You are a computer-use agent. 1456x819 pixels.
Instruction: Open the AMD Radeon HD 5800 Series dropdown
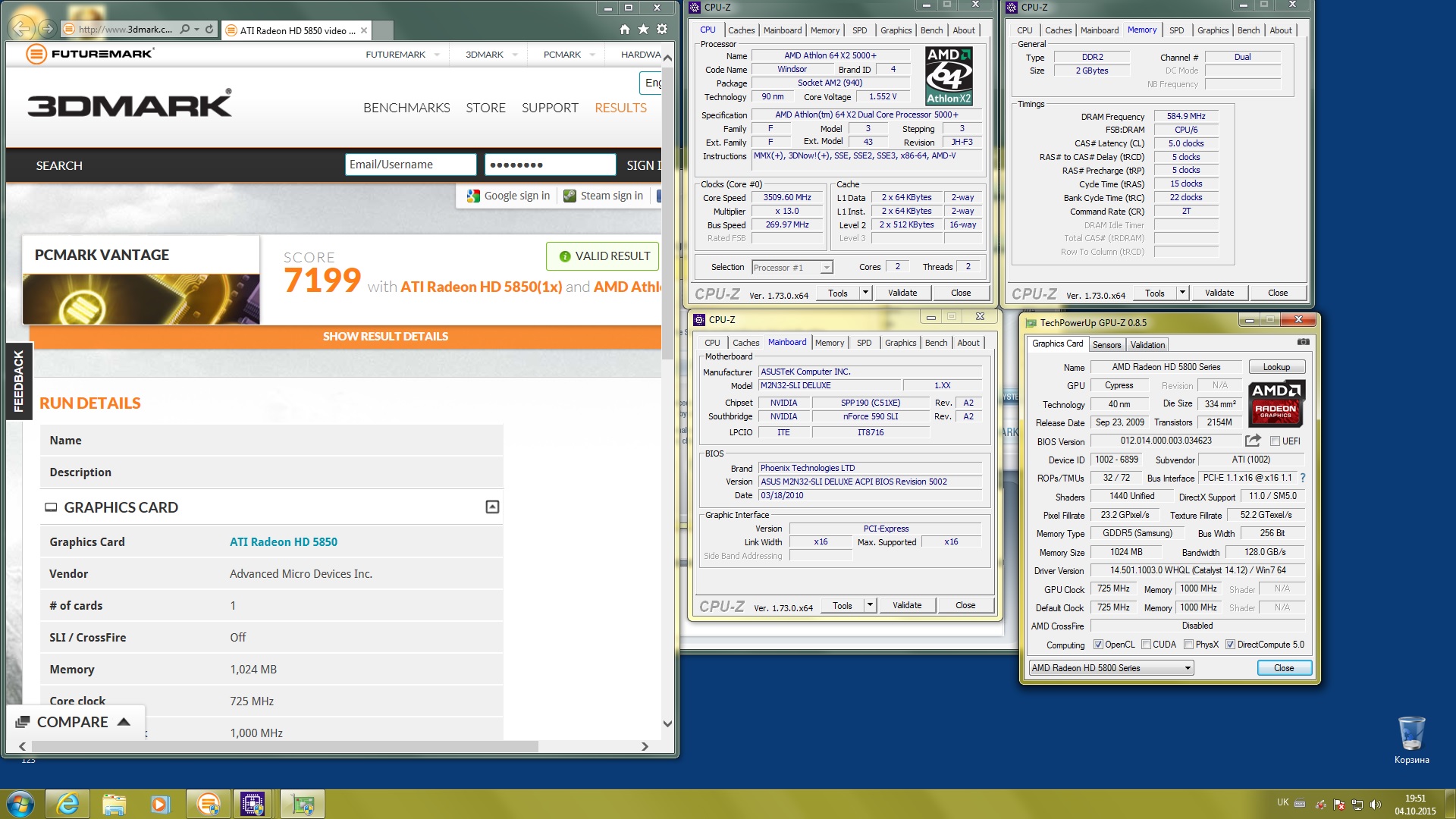[1111, 668]
